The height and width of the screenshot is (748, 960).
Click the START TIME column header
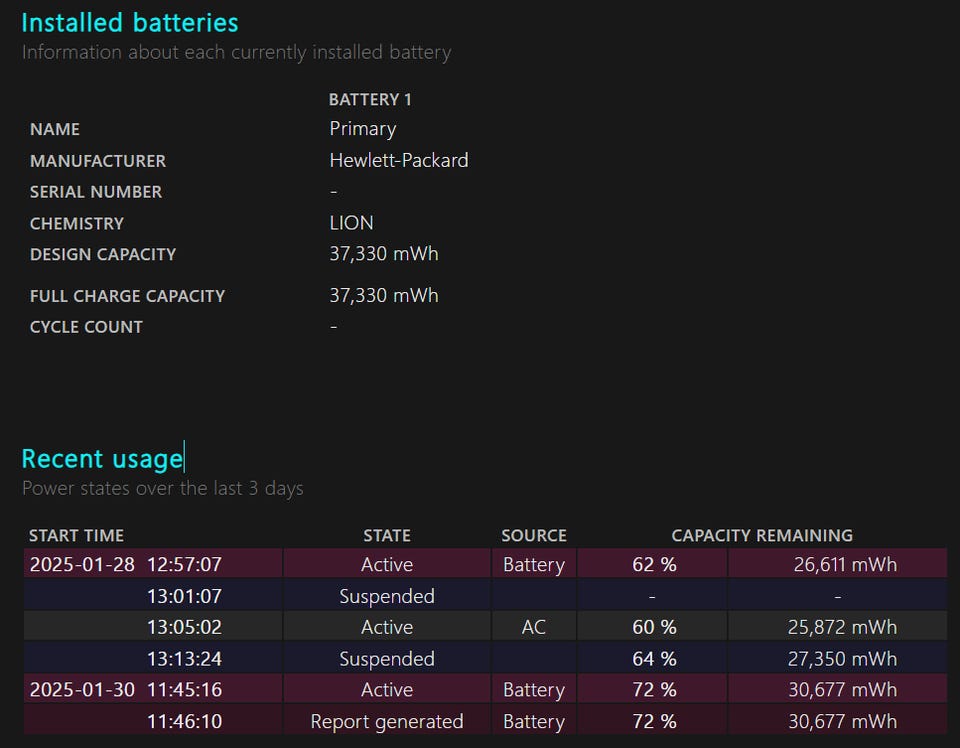pyautogui.click(x=76, y=535)
